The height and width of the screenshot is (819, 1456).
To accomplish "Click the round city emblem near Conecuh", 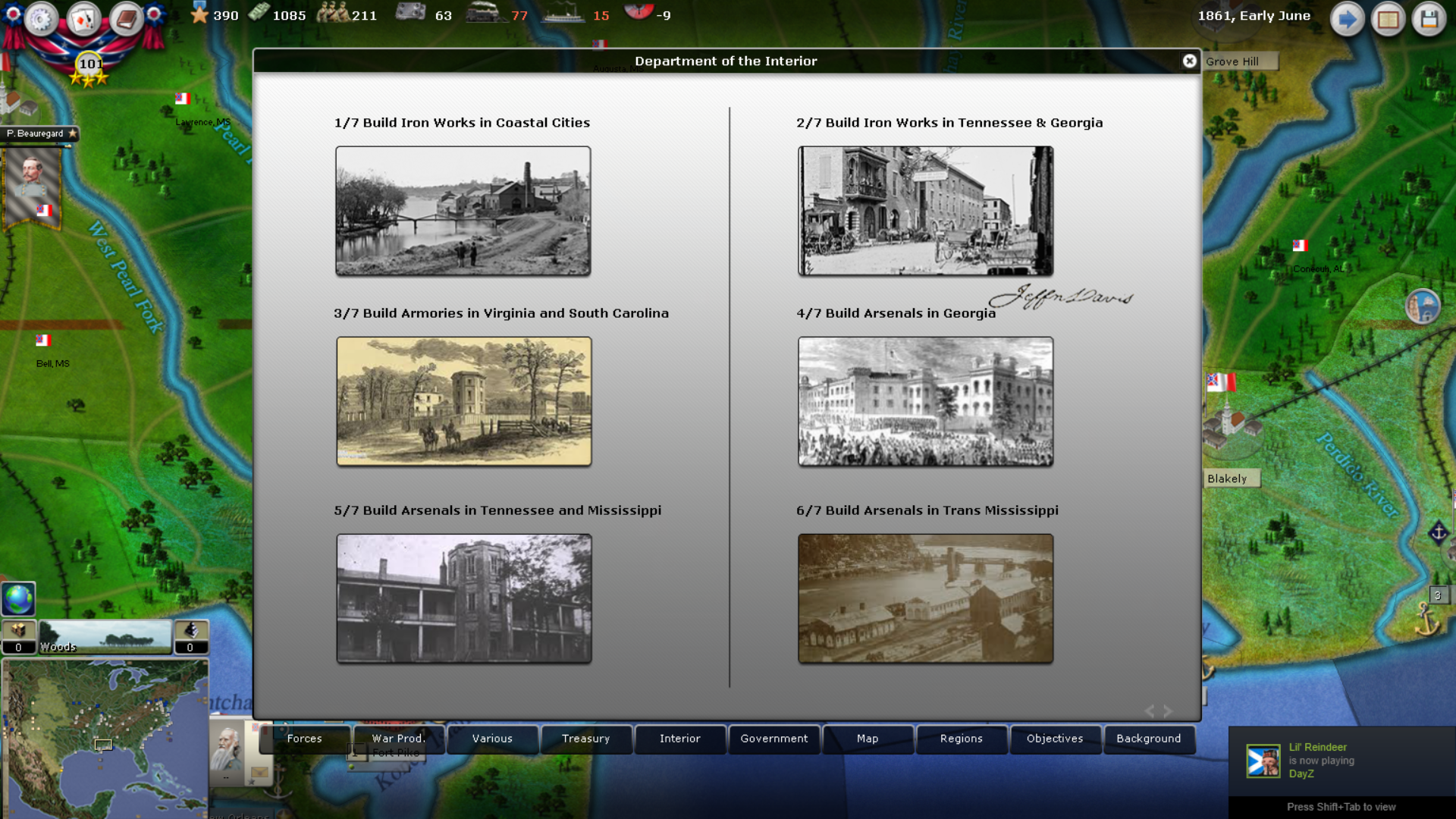I will click(1423, 306).
